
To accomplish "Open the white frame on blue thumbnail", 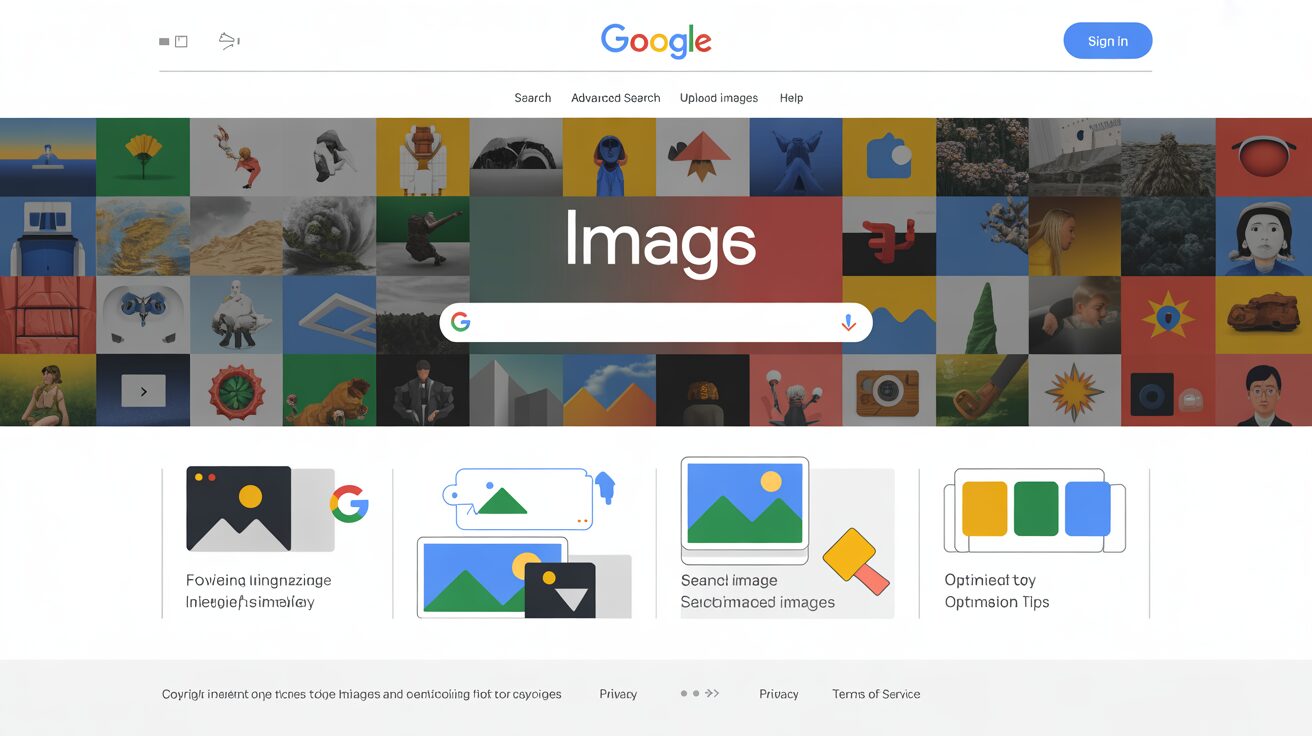I will tap(329, 315).
